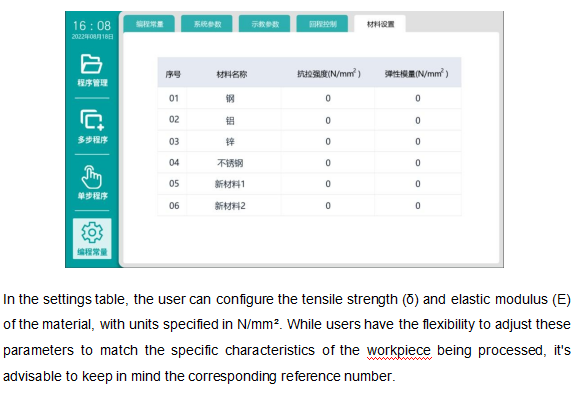The width and height of the screenshot is (587, 395).
Task: Switch to the 编程常量 tab
Action: (x=149, y=24)
